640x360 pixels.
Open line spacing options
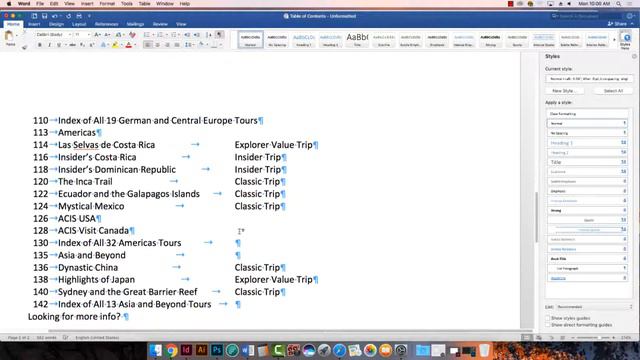(189, 45)
